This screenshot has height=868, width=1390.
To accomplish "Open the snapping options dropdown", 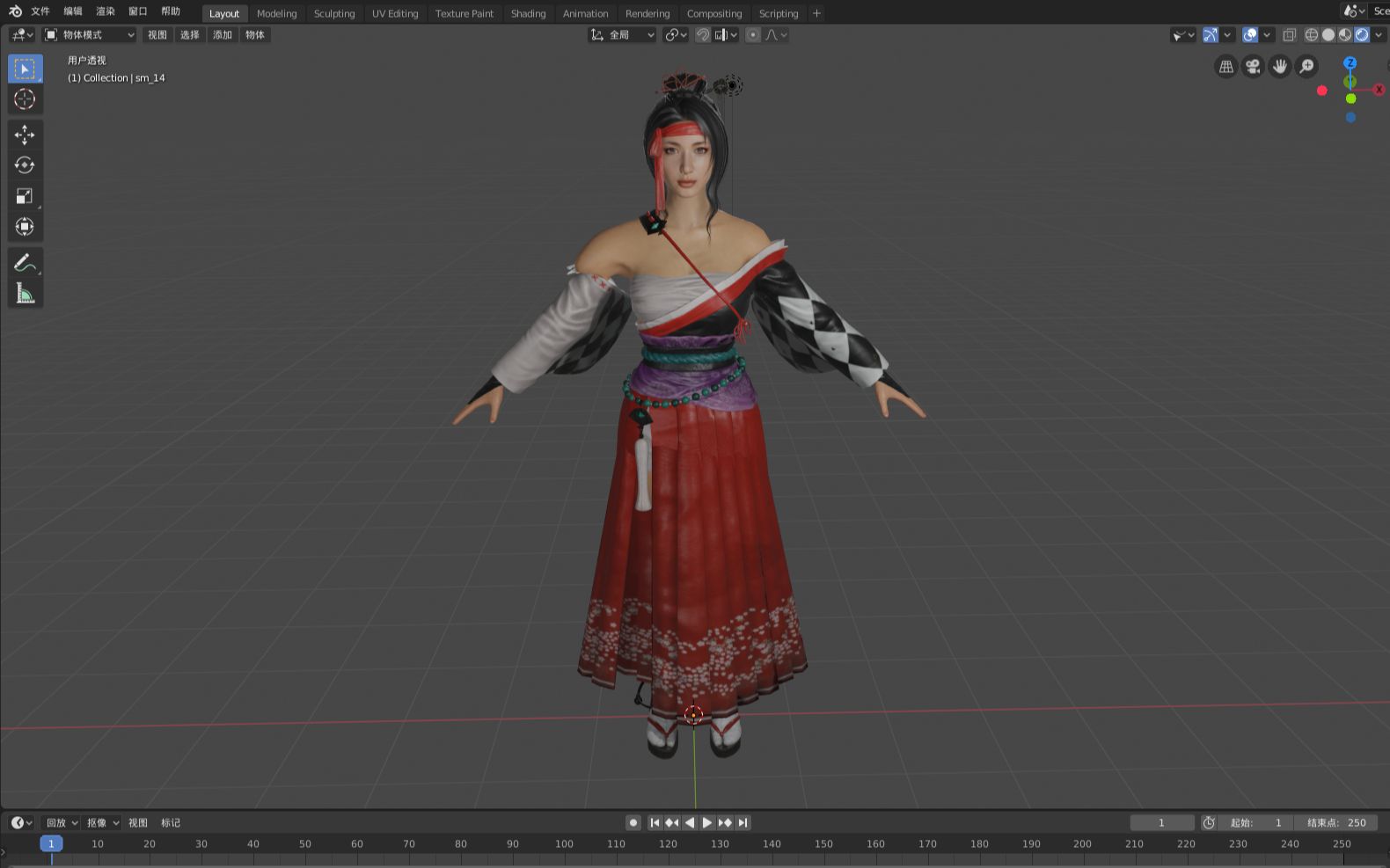I will click(x=726, y=35).
